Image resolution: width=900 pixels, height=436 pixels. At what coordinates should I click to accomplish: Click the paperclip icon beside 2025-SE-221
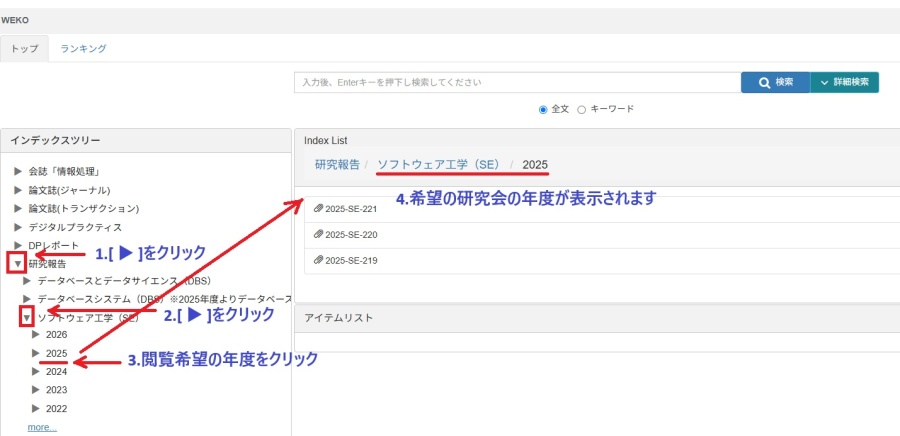[x=319, y=209]
